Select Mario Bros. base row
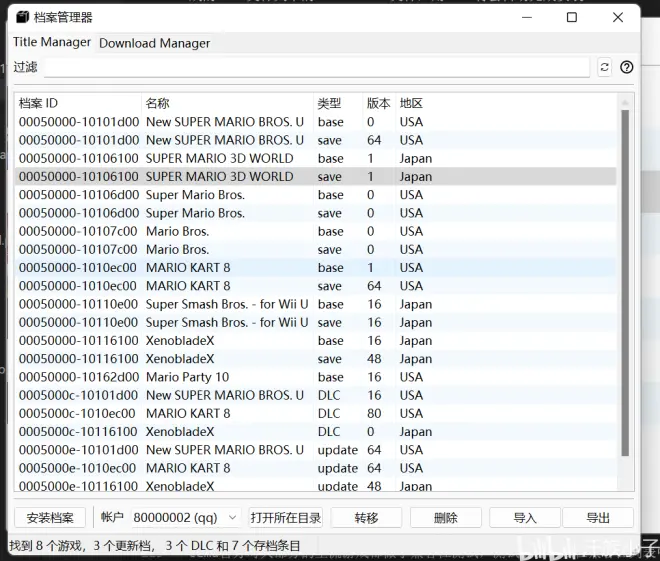660x561 pixels. coord(316,231)
